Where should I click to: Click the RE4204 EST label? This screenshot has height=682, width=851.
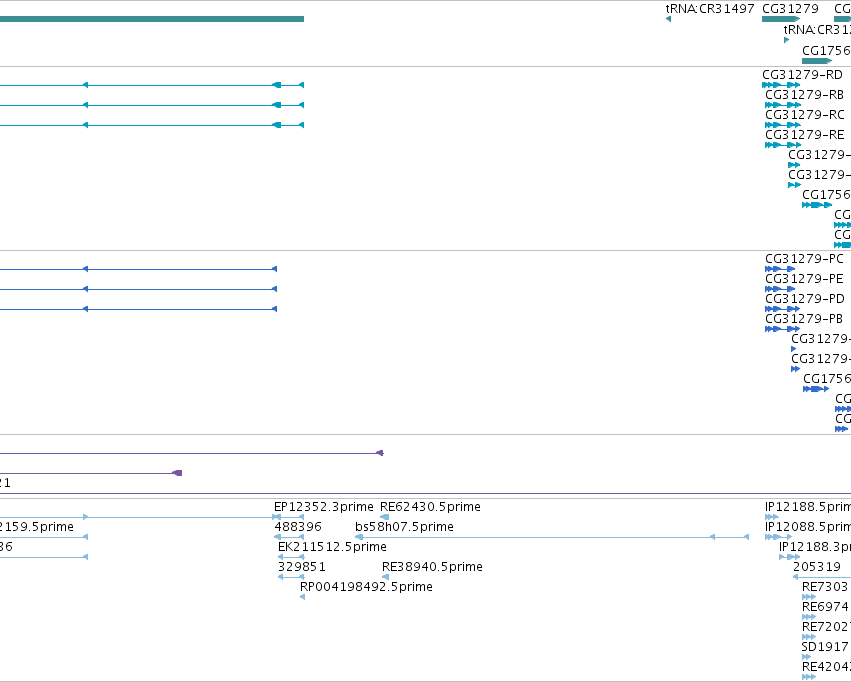826,667
